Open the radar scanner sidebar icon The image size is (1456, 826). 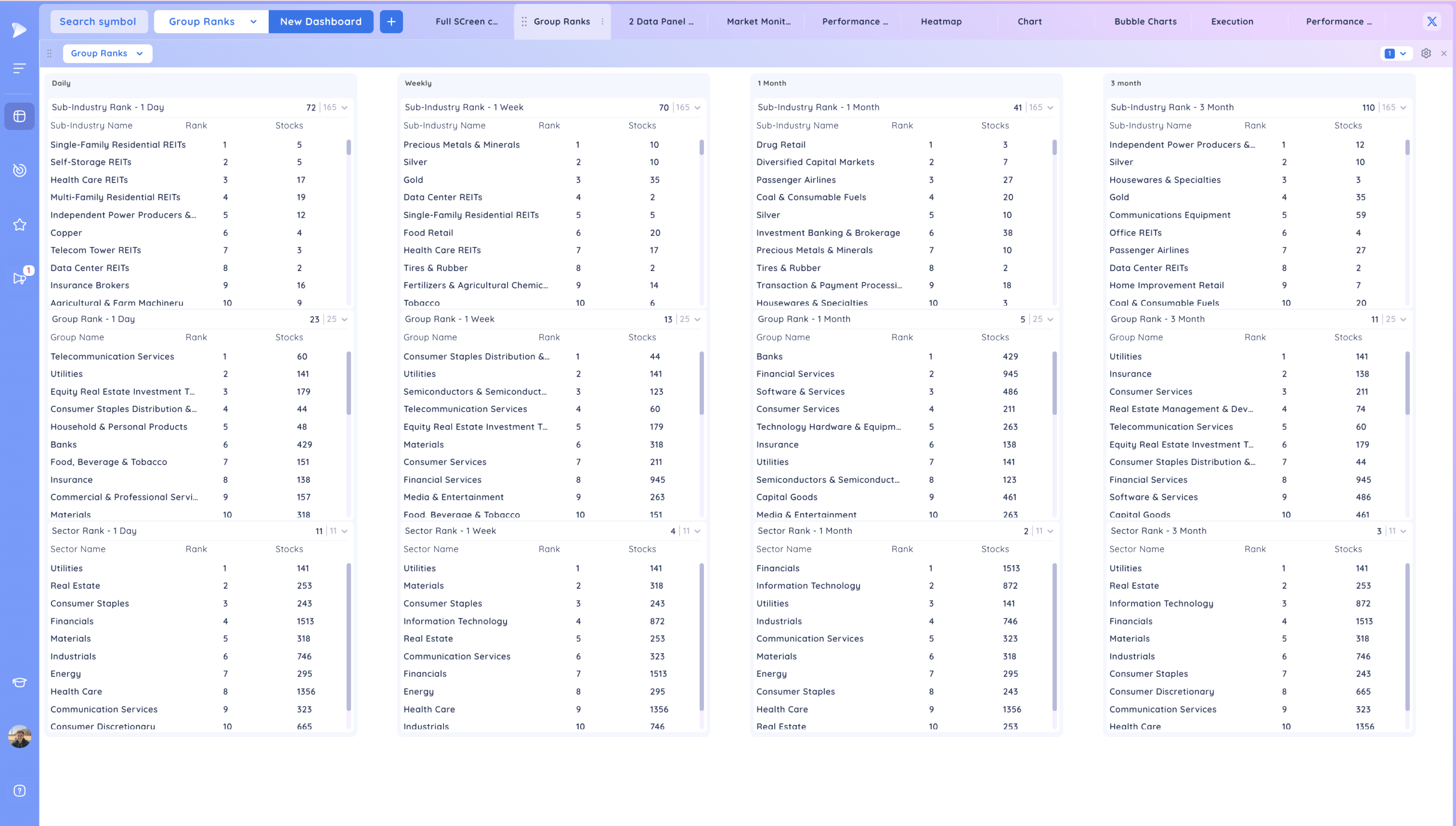pyautogui.click(x=19, y=170)
